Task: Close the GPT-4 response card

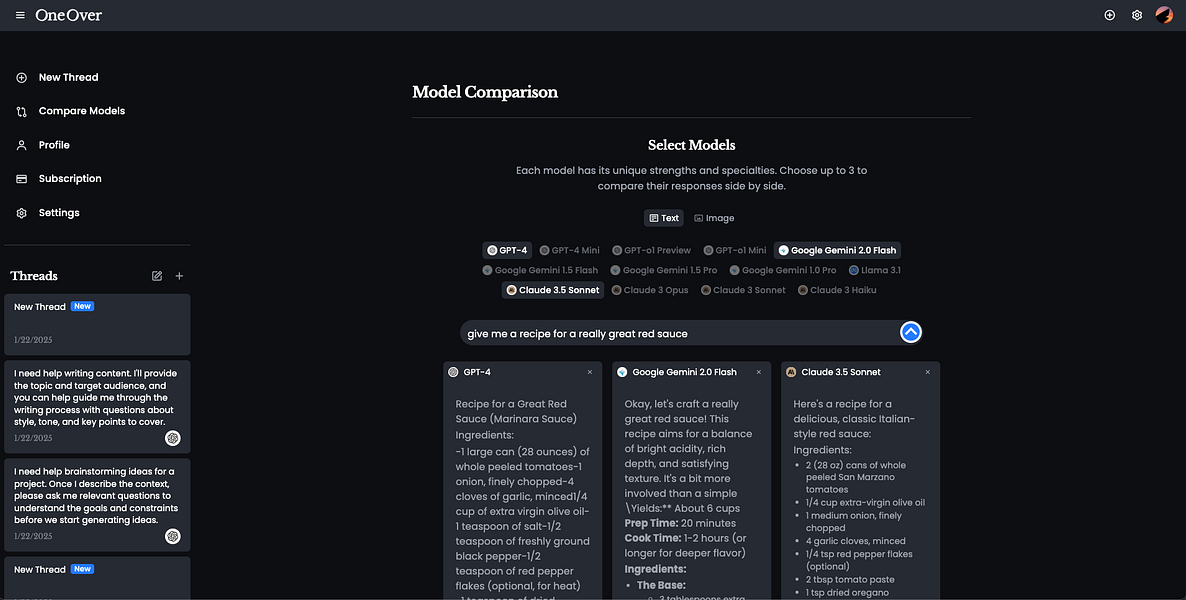Action: (x=590, y=372)
